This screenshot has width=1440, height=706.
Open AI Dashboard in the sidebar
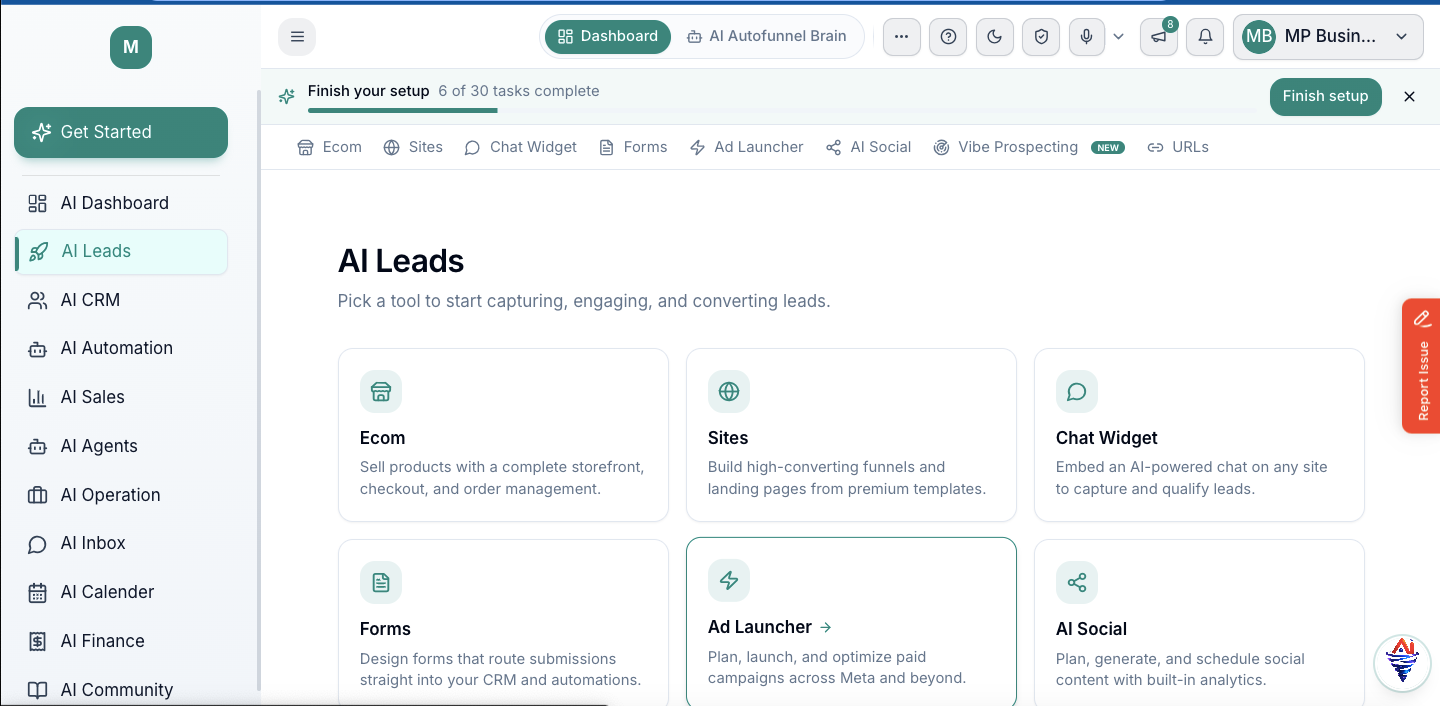[121, 203]
